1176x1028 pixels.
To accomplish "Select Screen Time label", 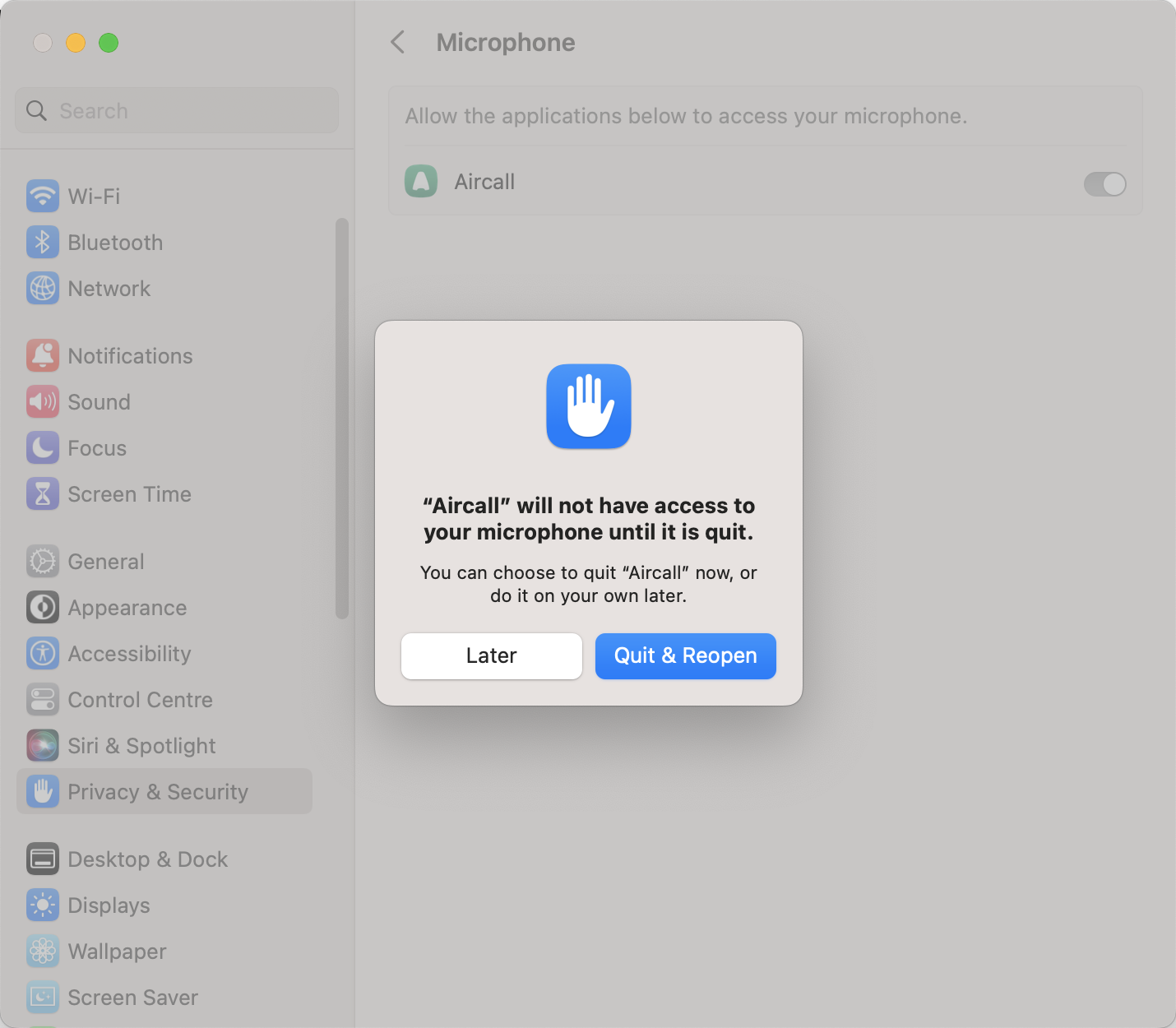I will [x=130, y=494].
